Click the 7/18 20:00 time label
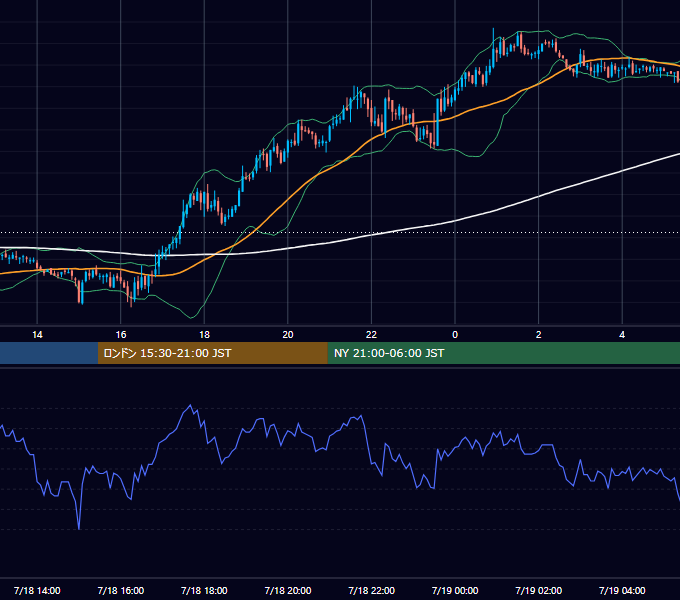 [x=288, y=590]
